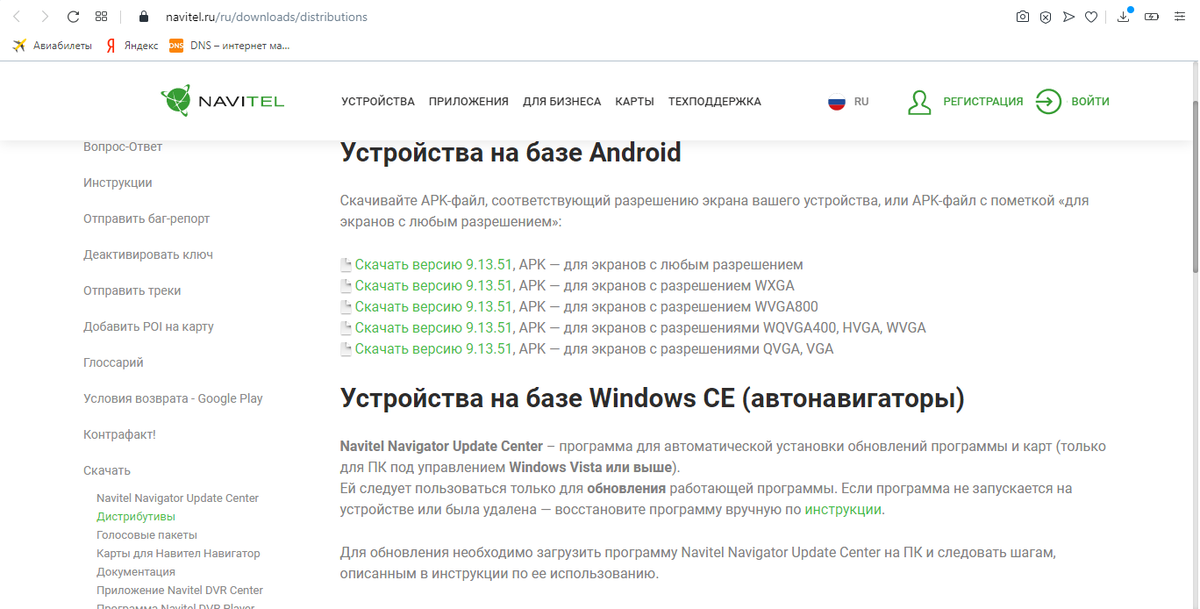Open the УСТРОЙСТВА menu
The width and height of the screenshot is (1200, 609).
click(378, 102)
